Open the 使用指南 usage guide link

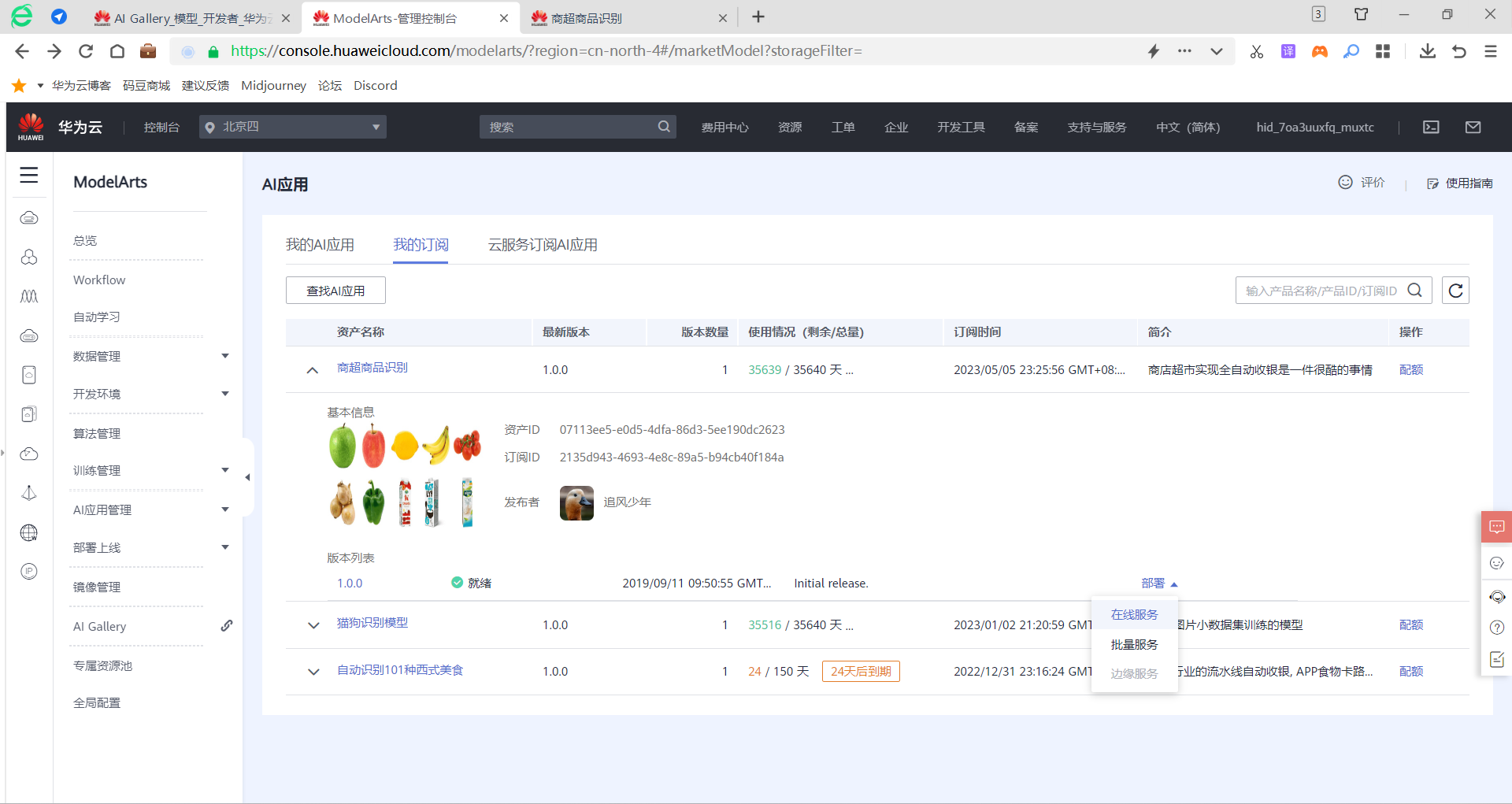point(1459,183)
